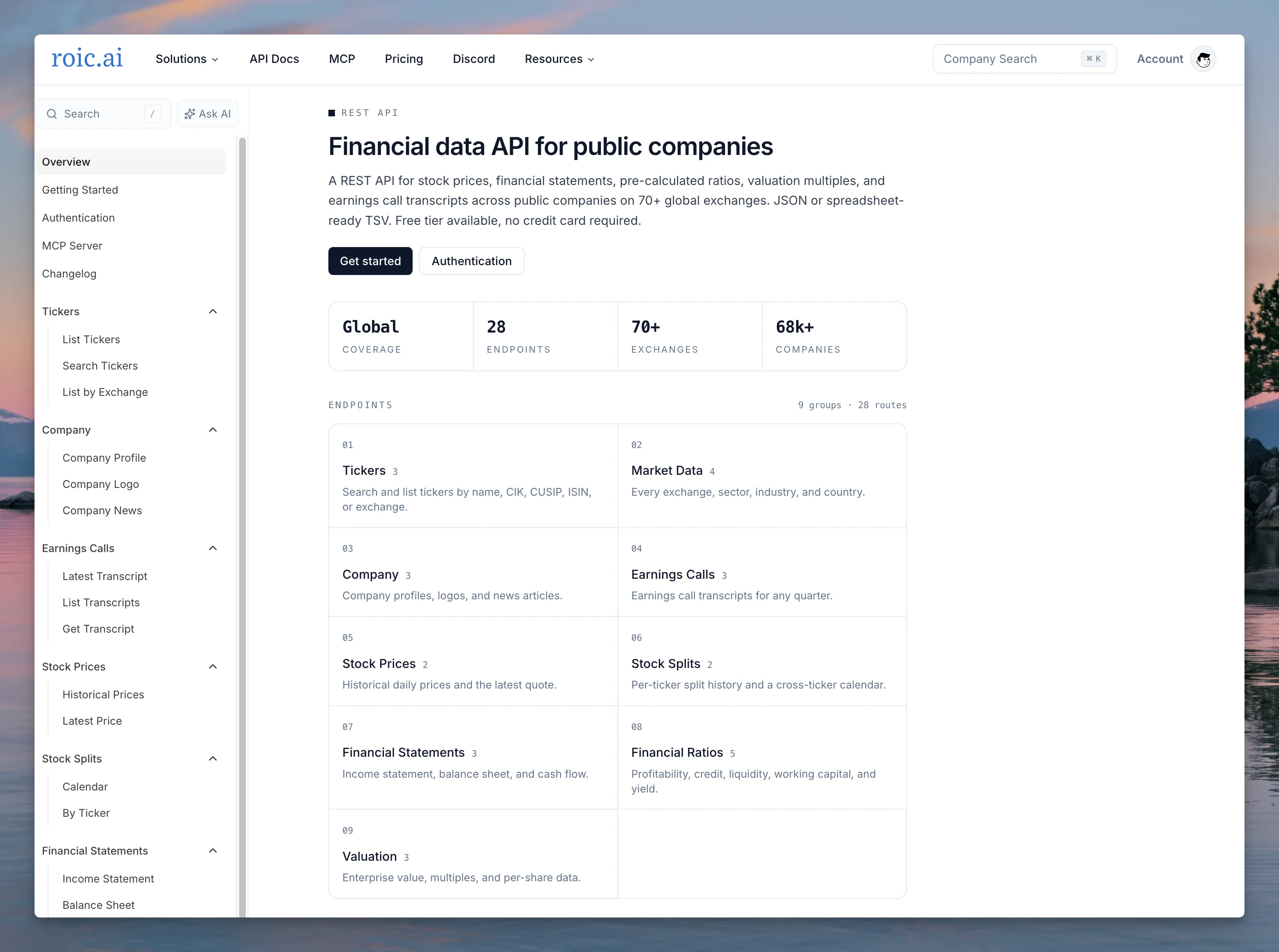Open Historical Prices in the sidebar
Viewport: 1279px width, 952px height.
pyautogui.click(x=103, y=695)
